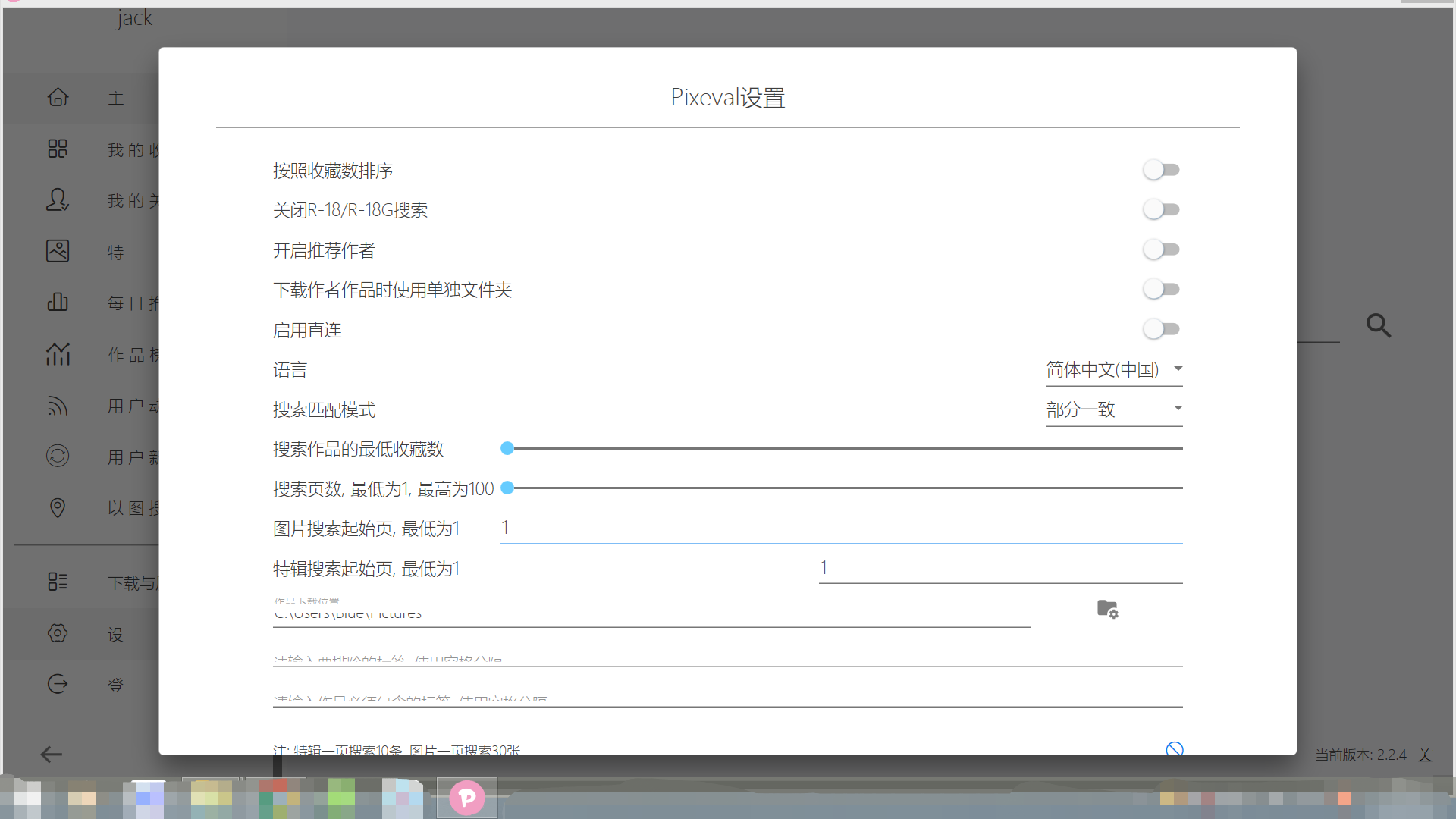Adjust the minimum bookmark count slider

tap(842, 449)
